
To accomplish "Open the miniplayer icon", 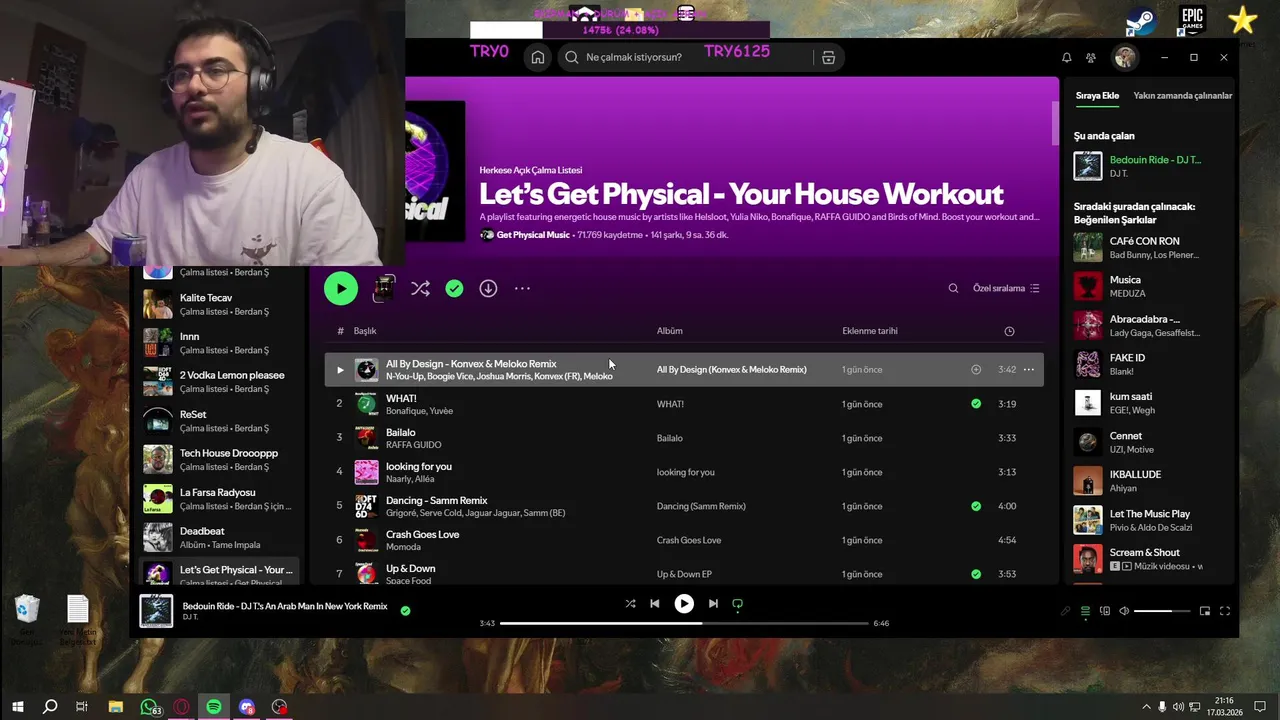I will click(x=1205, y=611).
